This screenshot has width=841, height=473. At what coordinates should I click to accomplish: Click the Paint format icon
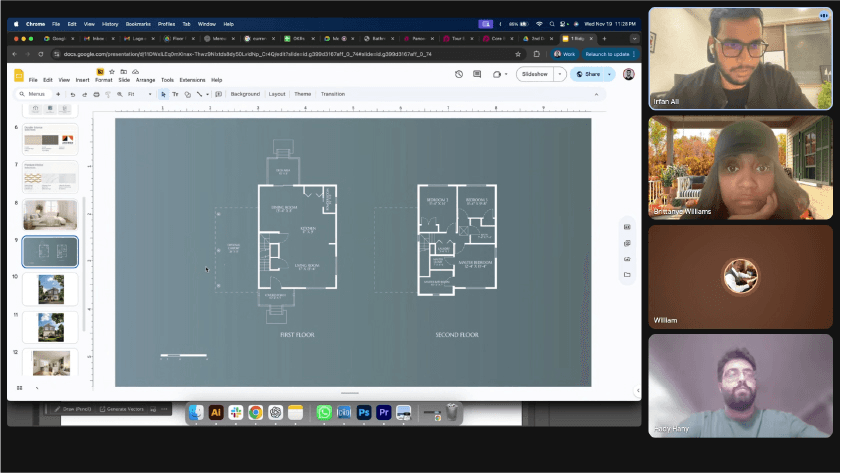(108, 94)
